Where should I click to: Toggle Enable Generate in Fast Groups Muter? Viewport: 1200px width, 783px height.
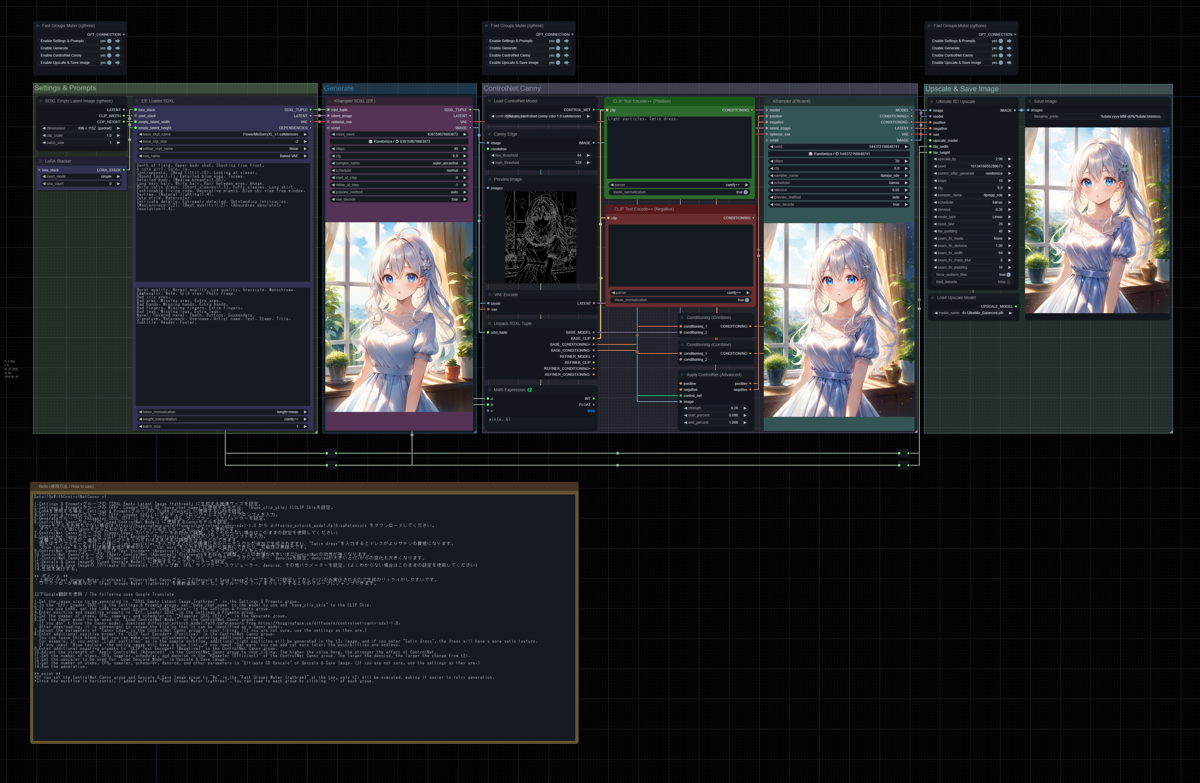tap(109, 48)
